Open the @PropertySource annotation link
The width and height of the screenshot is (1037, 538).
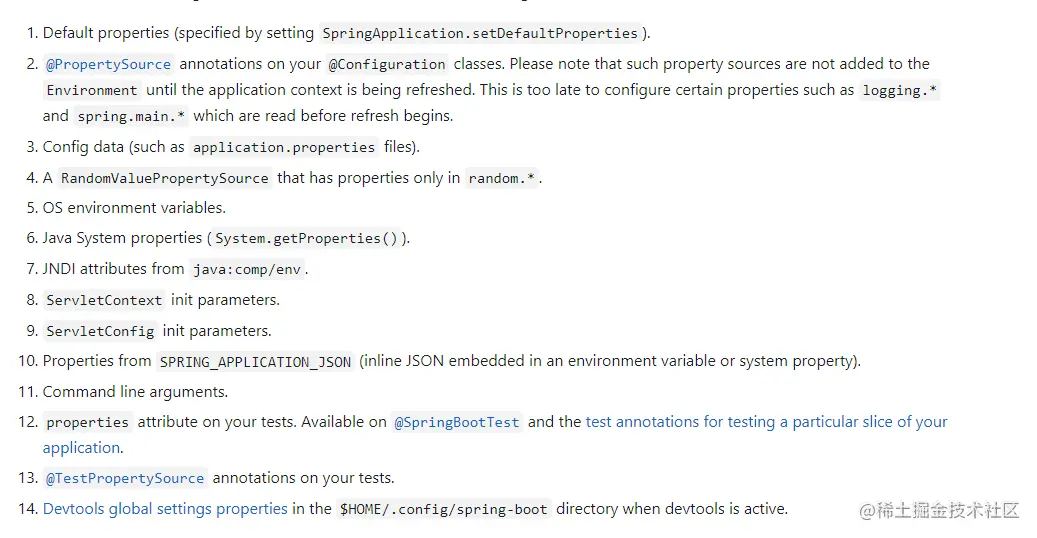(108, 64)
